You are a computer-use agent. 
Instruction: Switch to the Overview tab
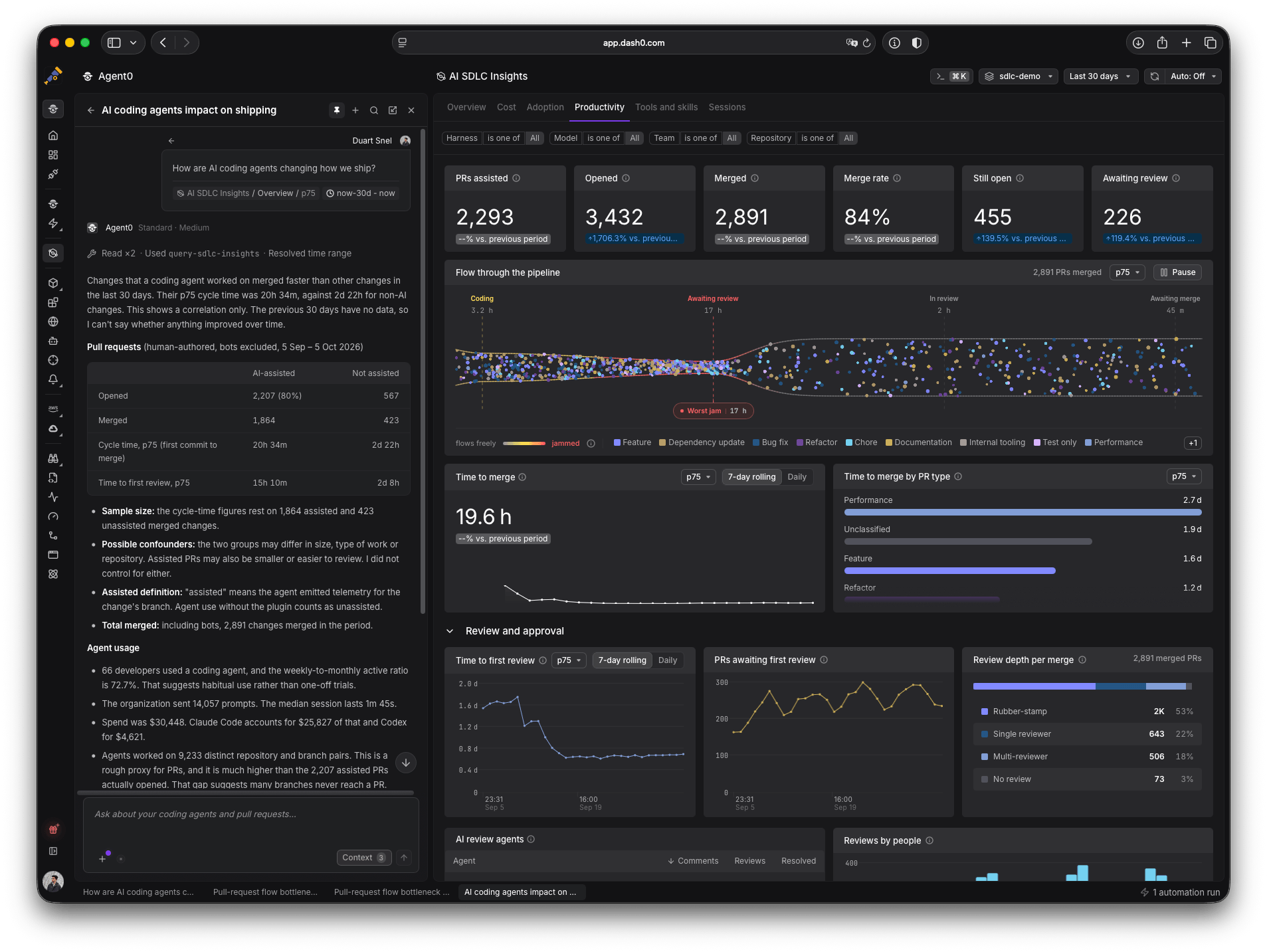point(466,107)
